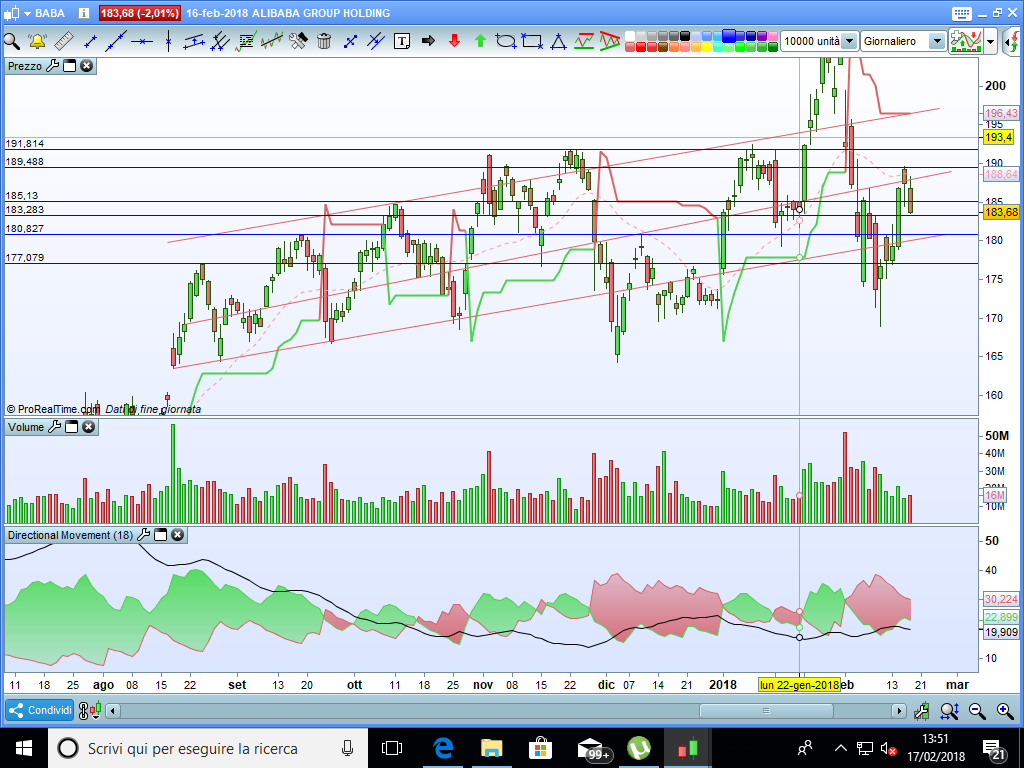This screenshot has height=768, width=1024.
Task: Select the red-green support resistance tool
Action: coord(584,41)
